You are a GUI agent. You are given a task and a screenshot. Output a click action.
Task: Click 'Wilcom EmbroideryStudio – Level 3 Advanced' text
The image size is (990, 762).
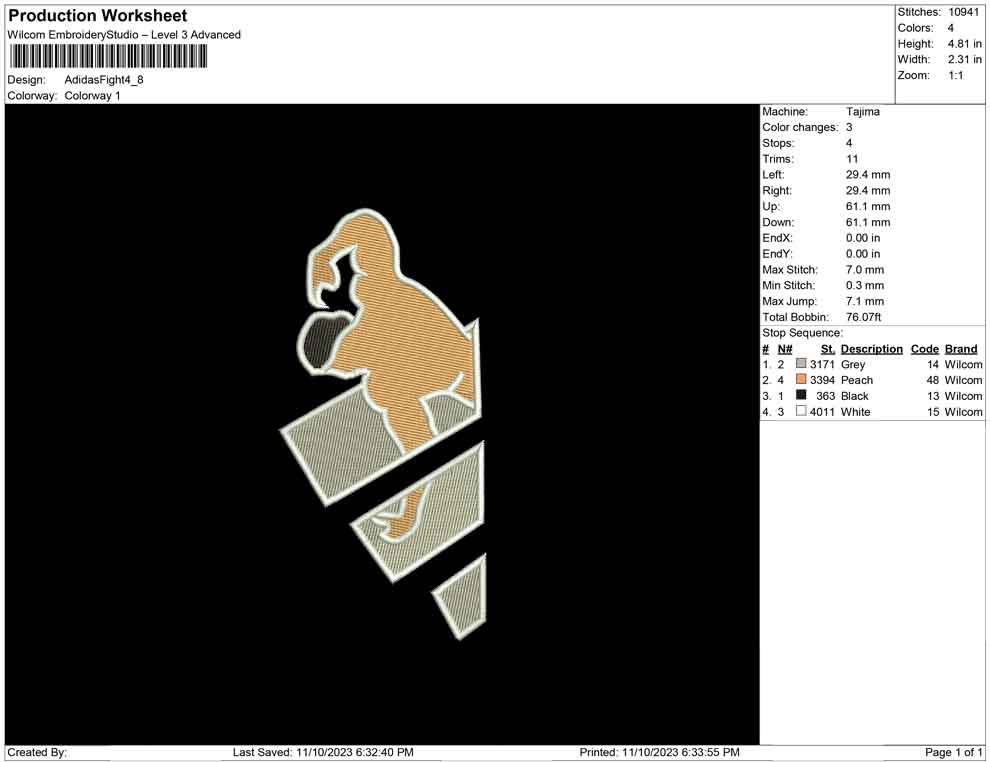[x=124, y=35]
